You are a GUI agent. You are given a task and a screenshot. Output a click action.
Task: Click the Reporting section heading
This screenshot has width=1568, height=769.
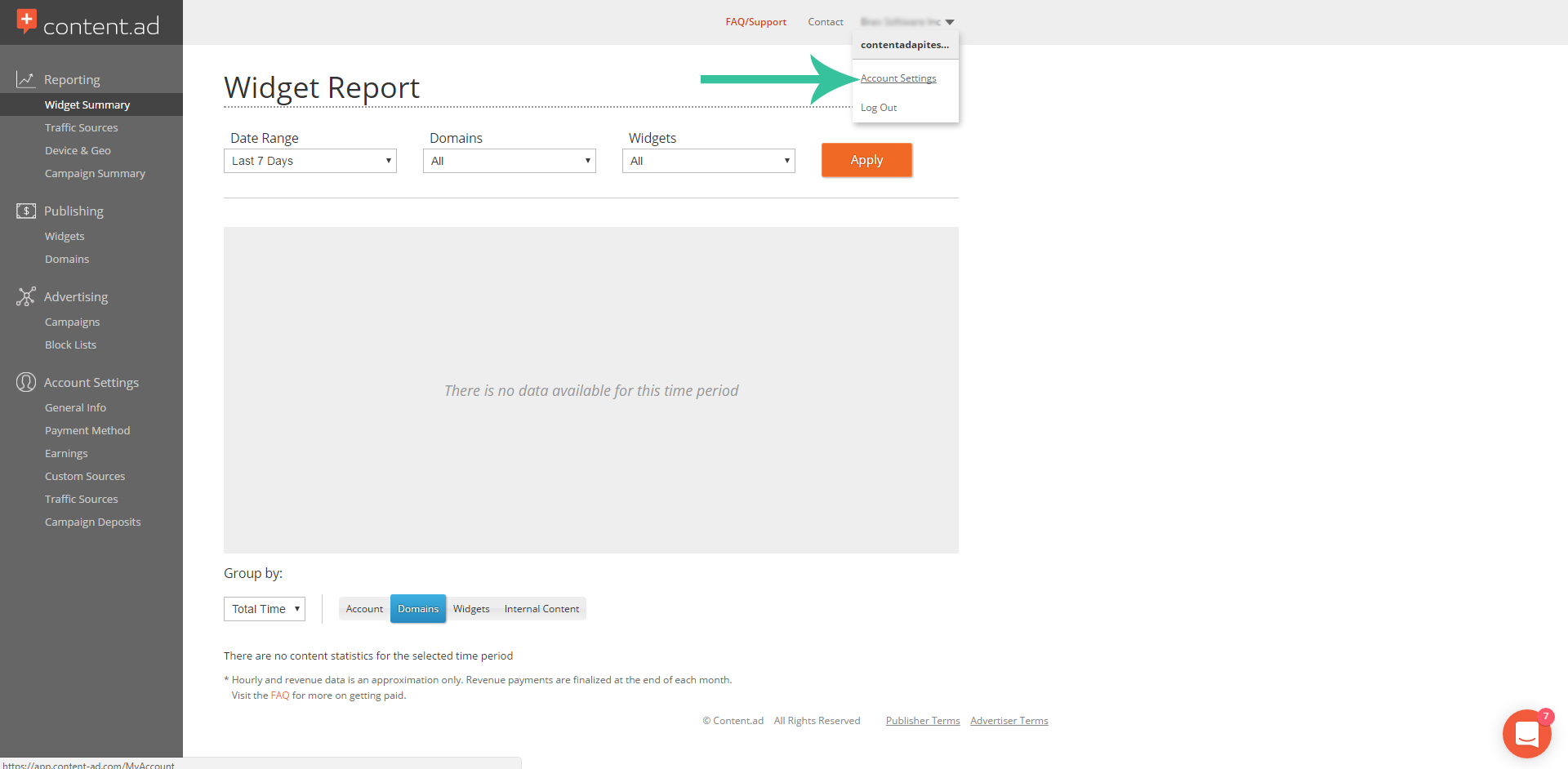point(72,79)
